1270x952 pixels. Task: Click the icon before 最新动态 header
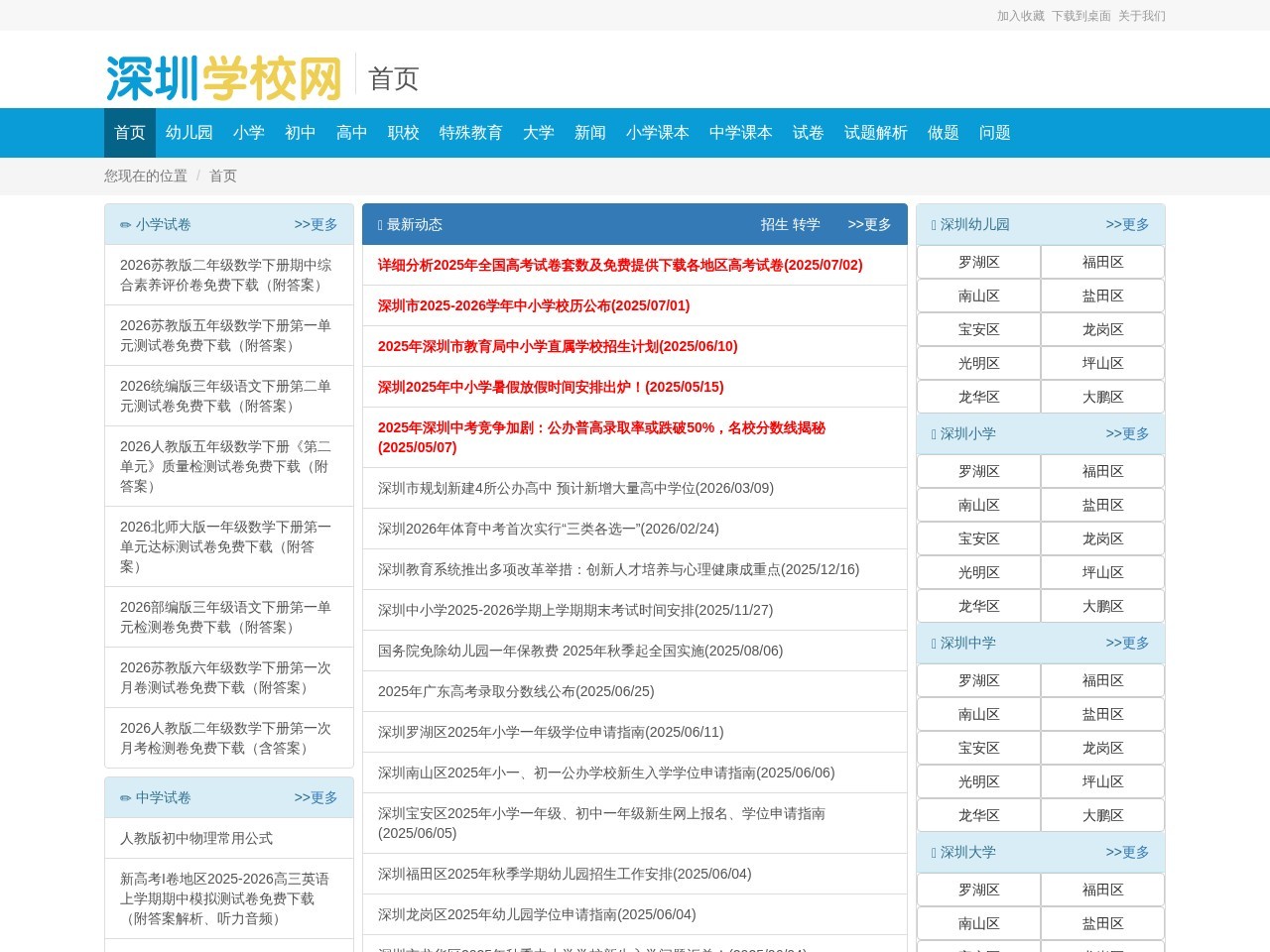tap(380, 224)
